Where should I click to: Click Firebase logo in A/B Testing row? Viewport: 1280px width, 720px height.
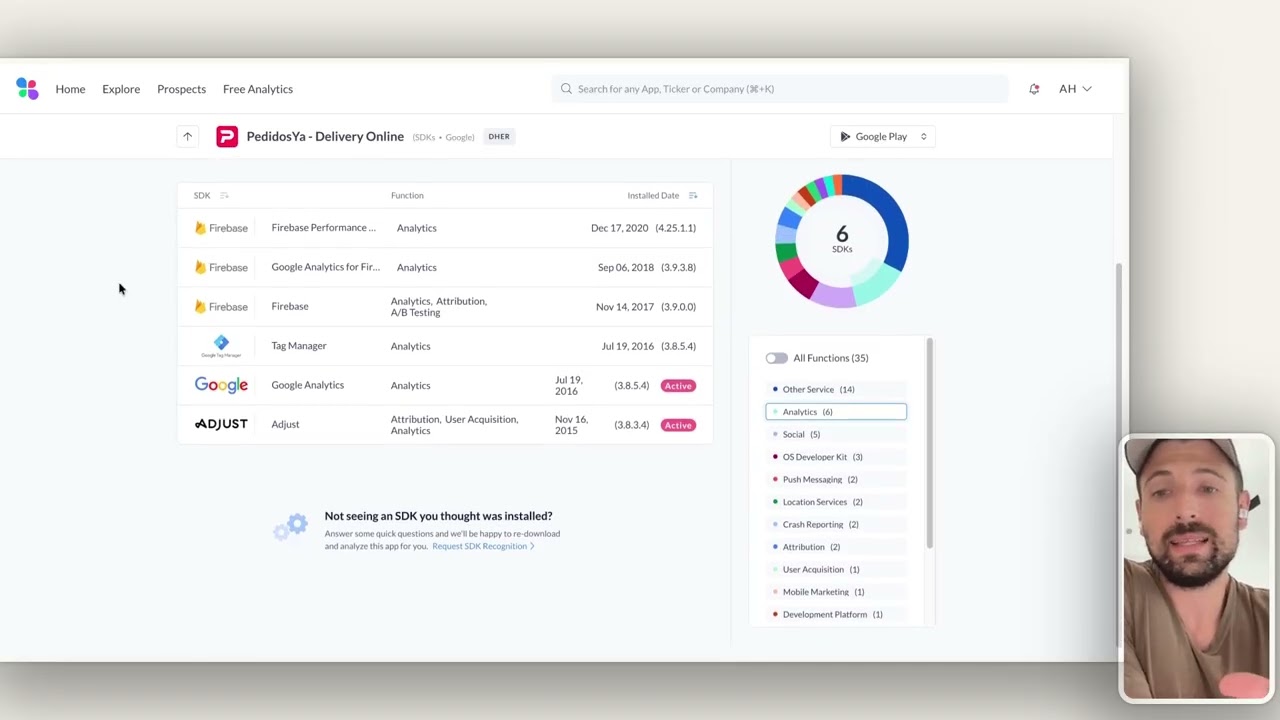click(x=221, y=306)
